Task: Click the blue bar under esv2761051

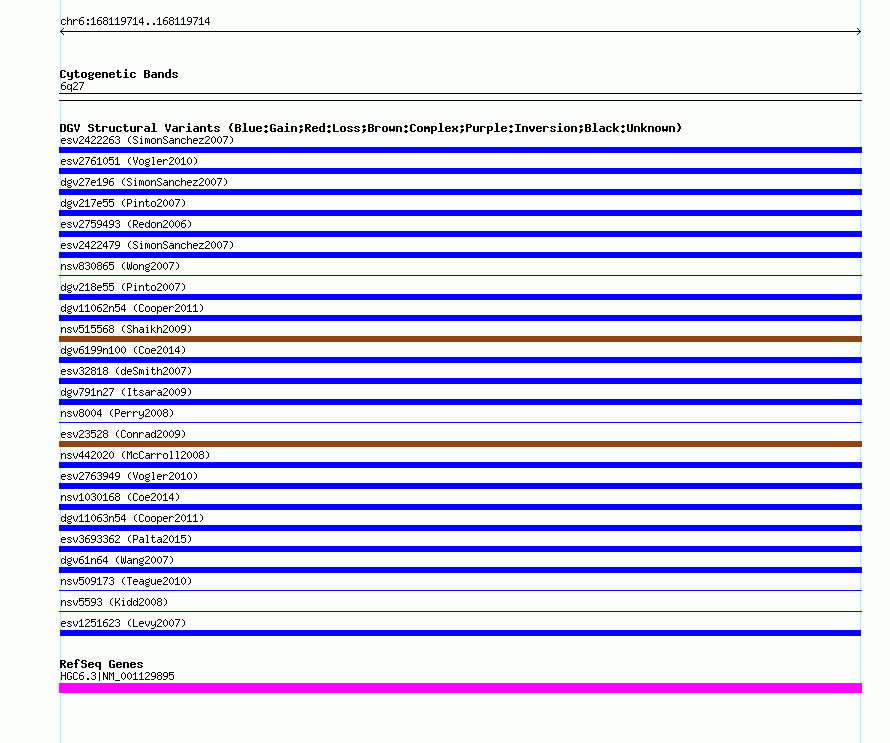Action: [460, 171]
